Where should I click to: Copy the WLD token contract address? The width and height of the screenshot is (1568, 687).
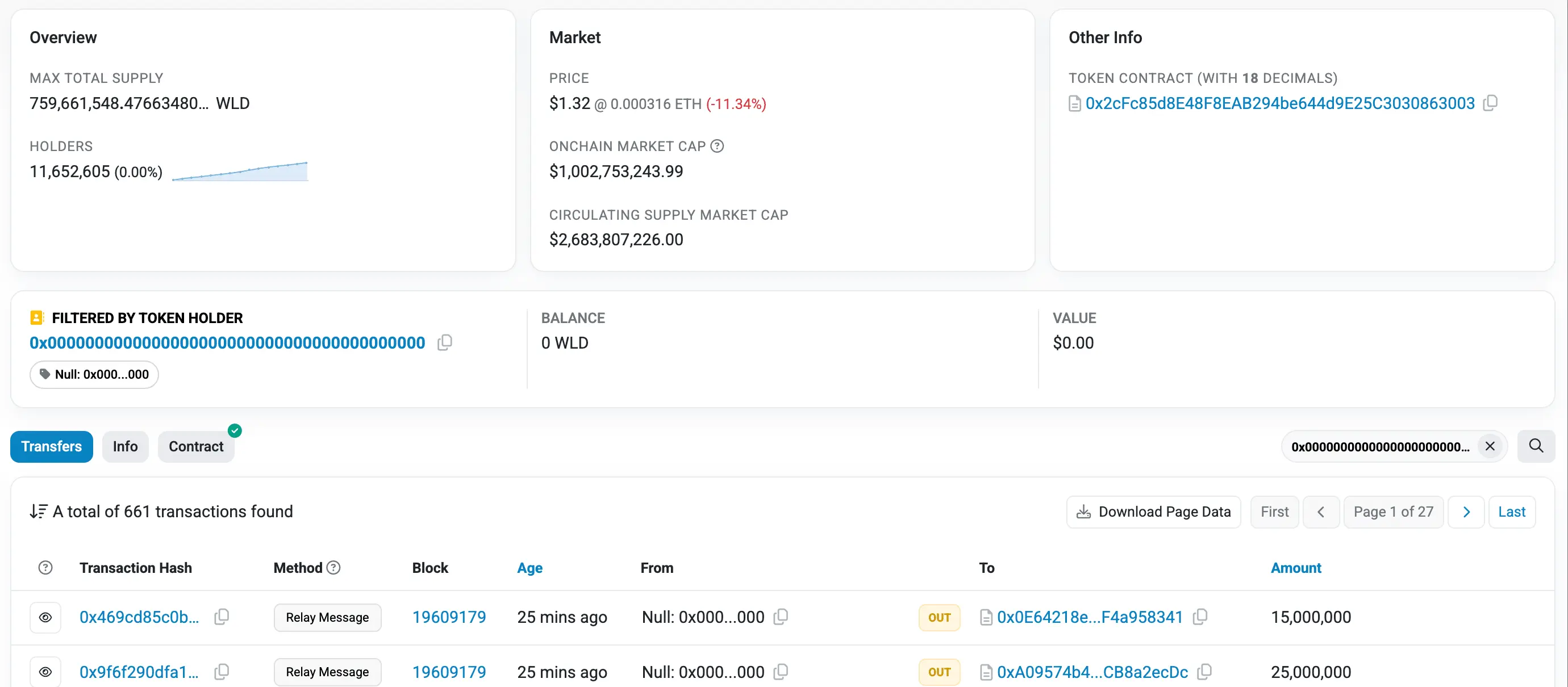coord(1490,103)
